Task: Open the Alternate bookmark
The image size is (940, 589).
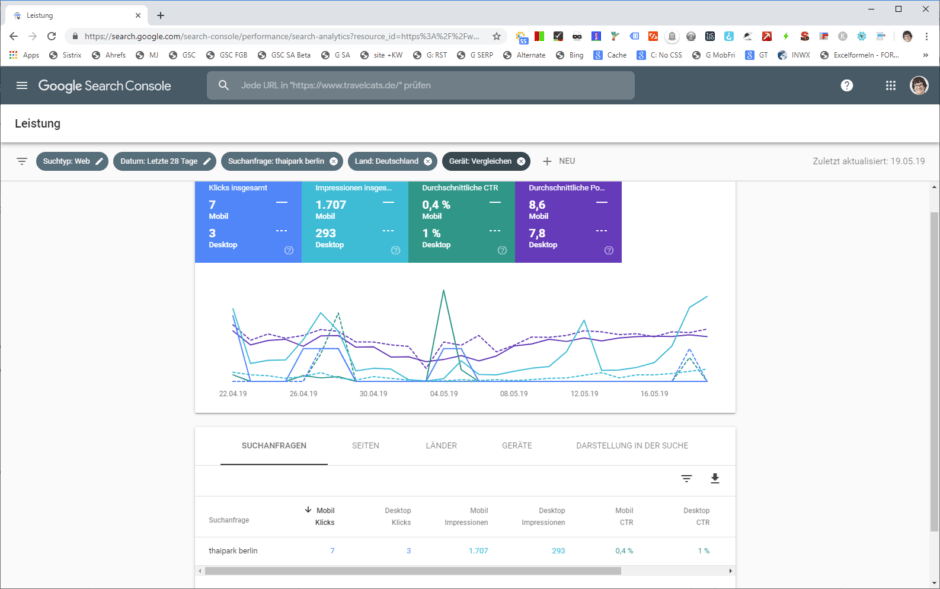Action: tap(524, 55)
